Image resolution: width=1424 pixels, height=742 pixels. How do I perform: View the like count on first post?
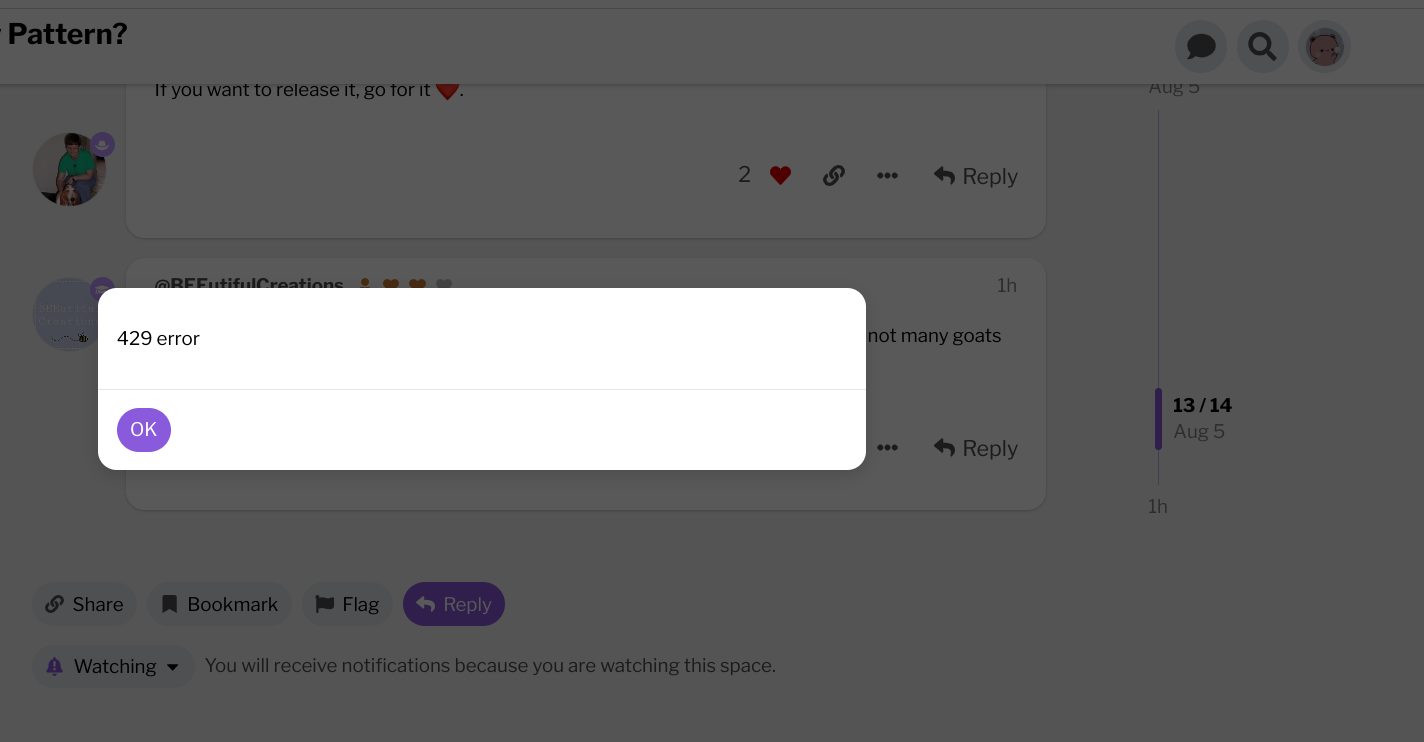pos(744,175)
